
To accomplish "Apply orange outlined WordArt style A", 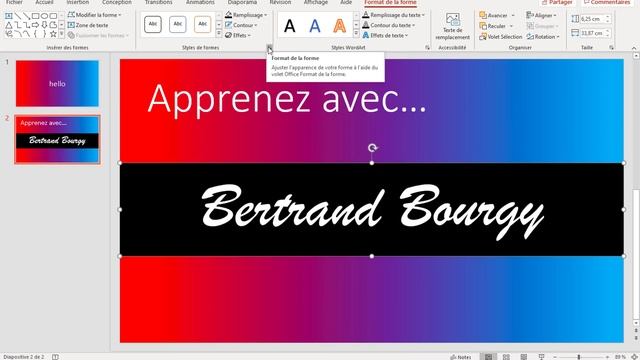I will (x=340, y=26).
